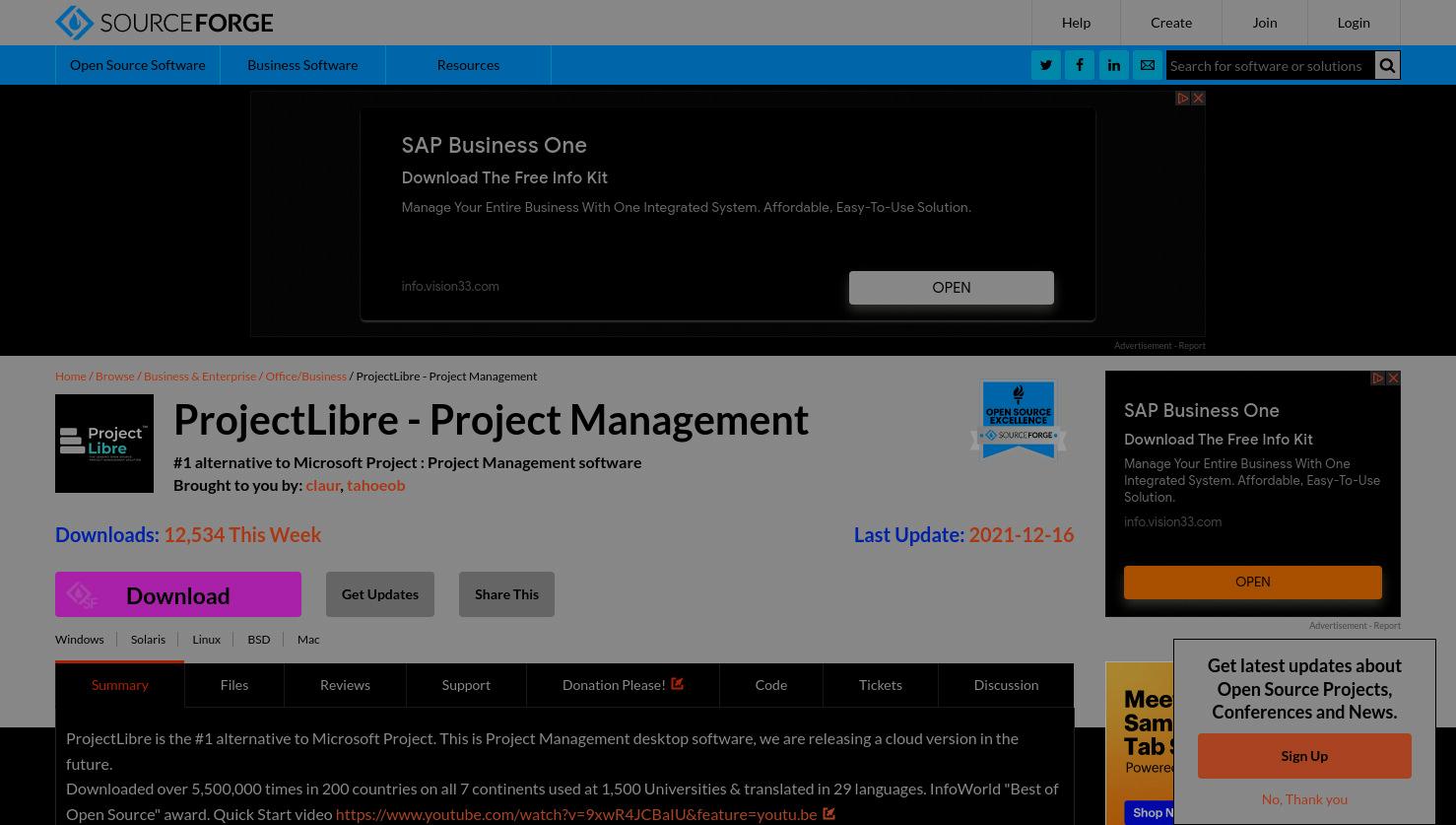Viewport: 1456px width, 825px height.
Task: Open author tahoeob profile link
Action: (375, 485)
